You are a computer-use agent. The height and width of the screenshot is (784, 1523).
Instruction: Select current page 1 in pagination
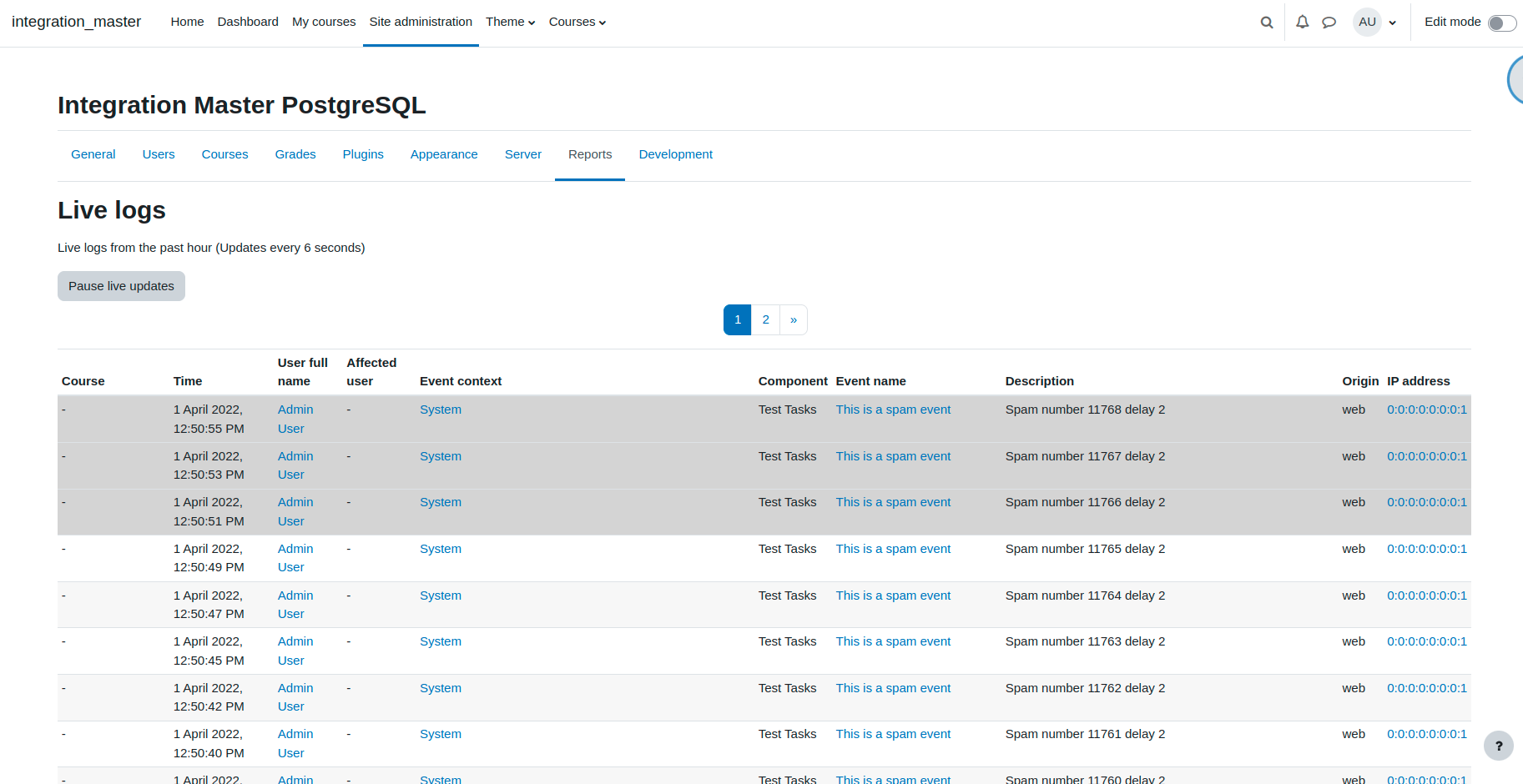[x=738, y=319]
